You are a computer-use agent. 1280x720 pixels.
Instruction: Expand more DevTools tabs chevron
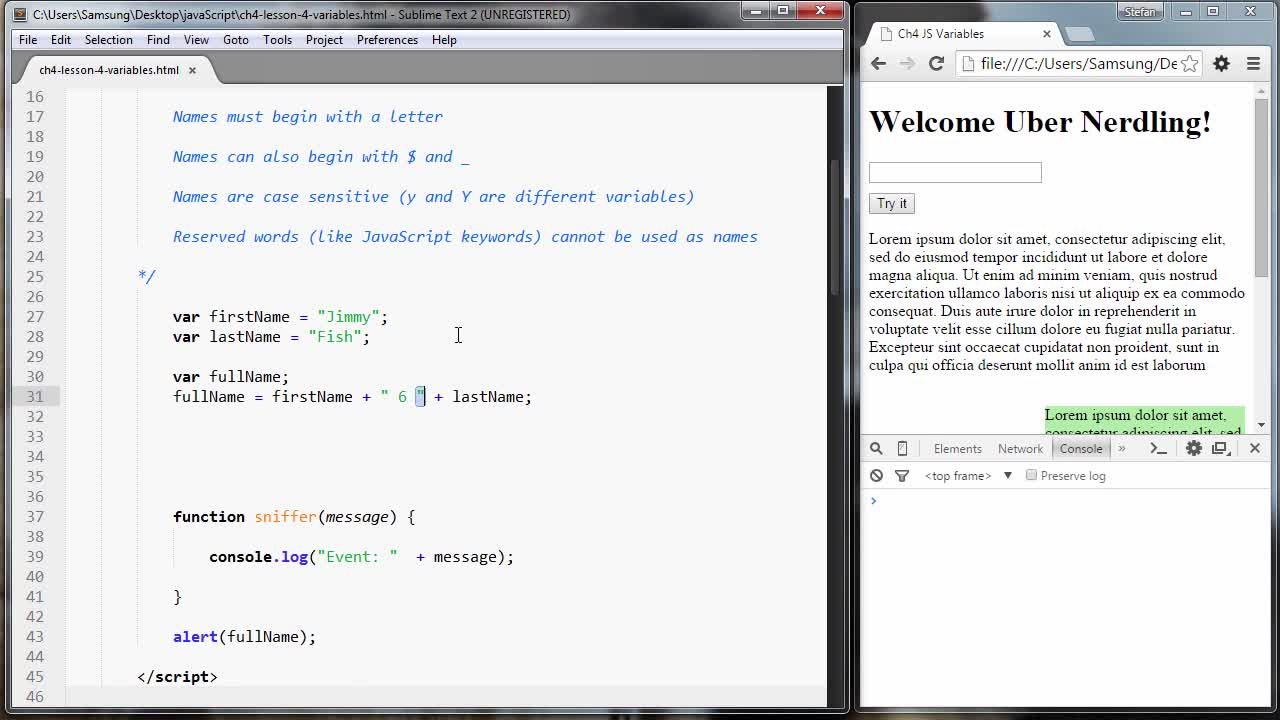click(1122, 448)
